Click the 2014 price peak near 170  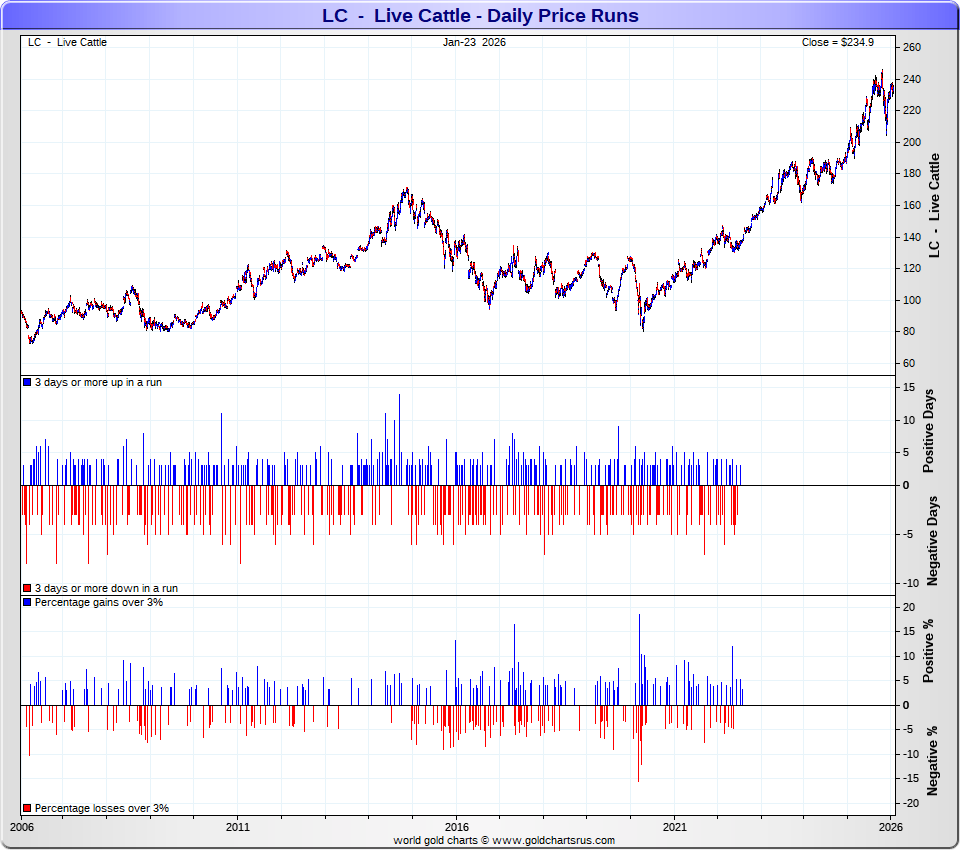(x=406, y=190)
